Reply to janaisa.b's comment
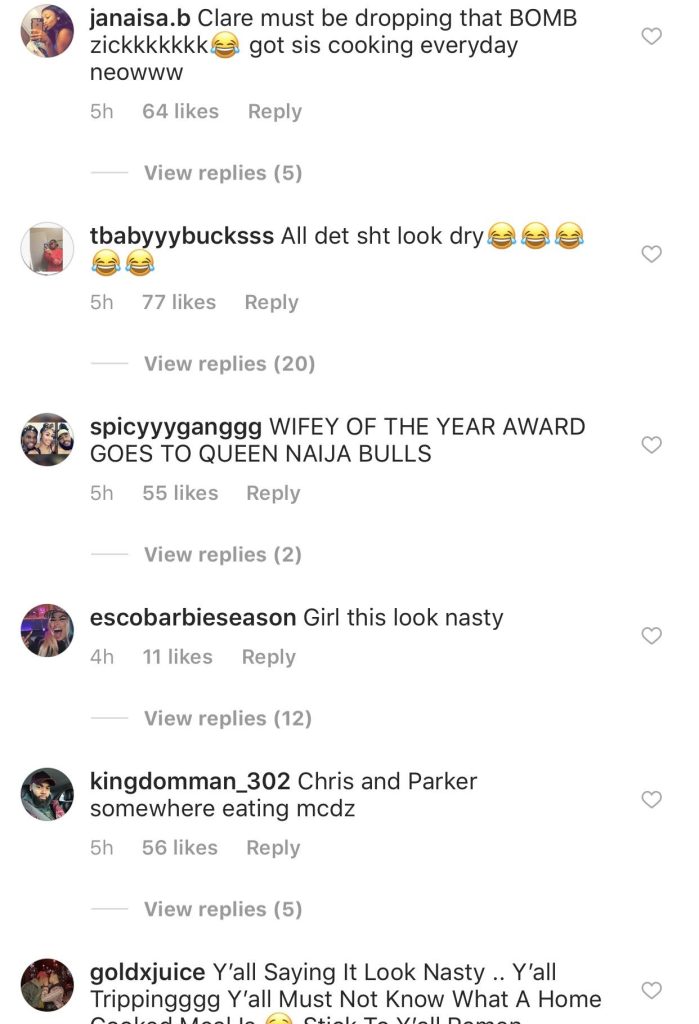The width and height of the screenshot is (699, 1024). tap(274, 112)
